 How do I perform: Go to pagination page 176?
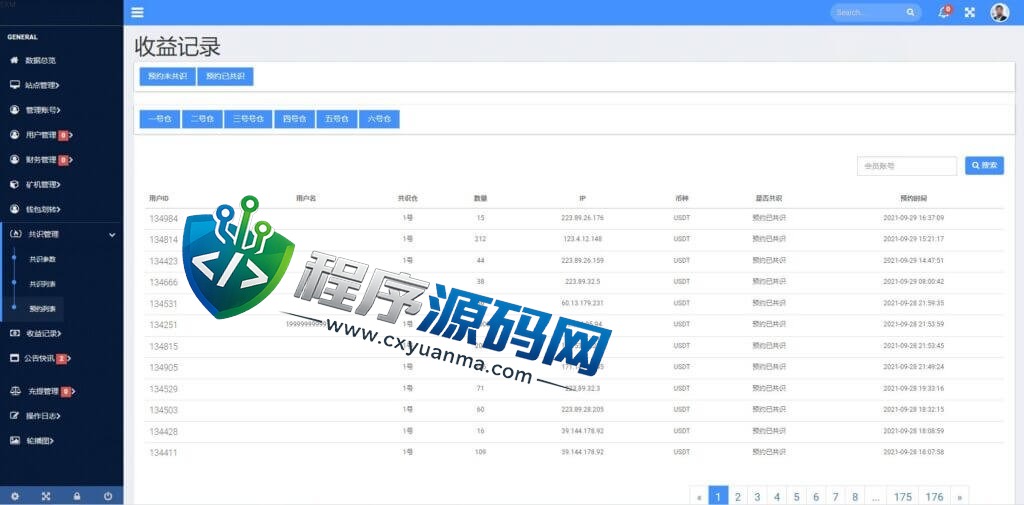pos(935,497)
